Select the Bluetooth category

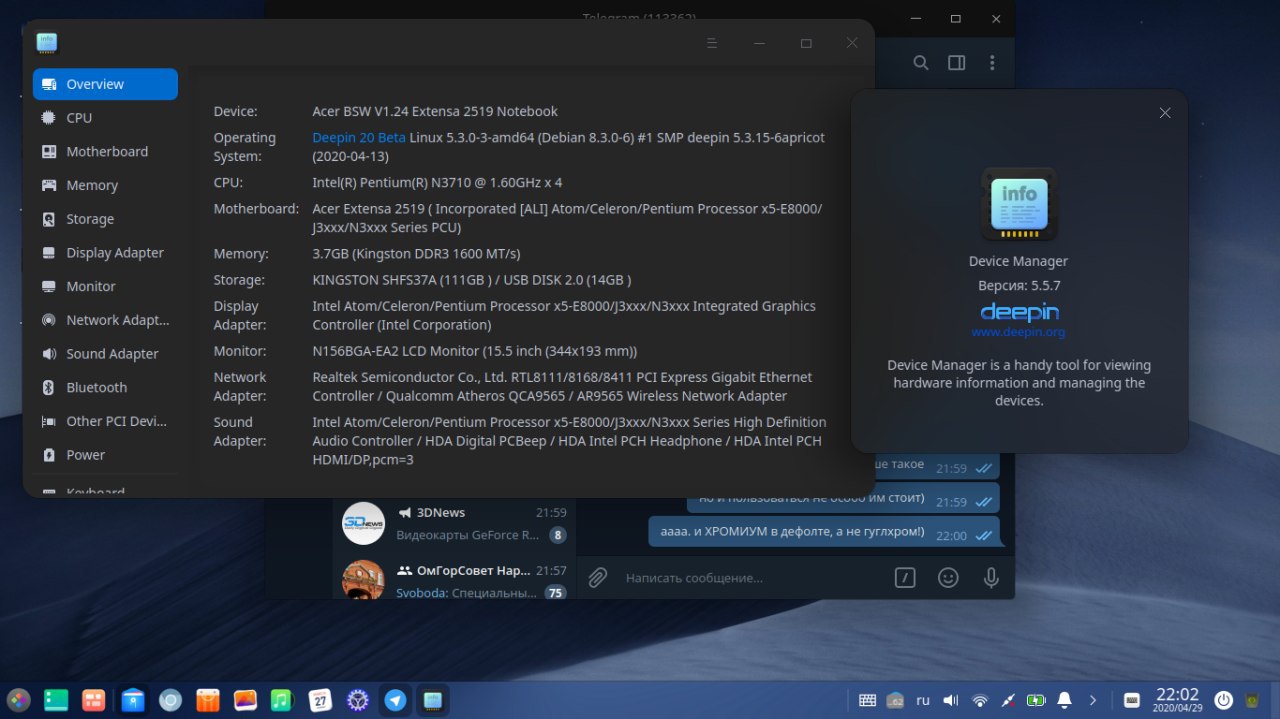click(x=105, y=387)
